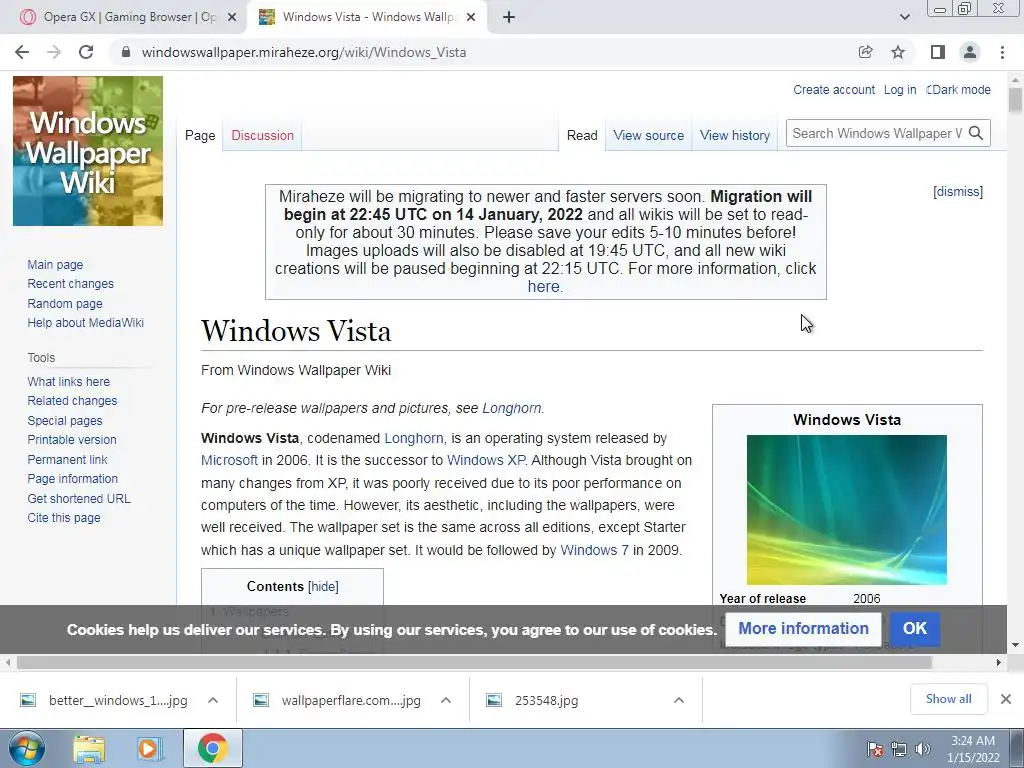Reload the Windows Vista wiki page
Viewport: 1024px width, 768px height.
(x=86, y=52)
